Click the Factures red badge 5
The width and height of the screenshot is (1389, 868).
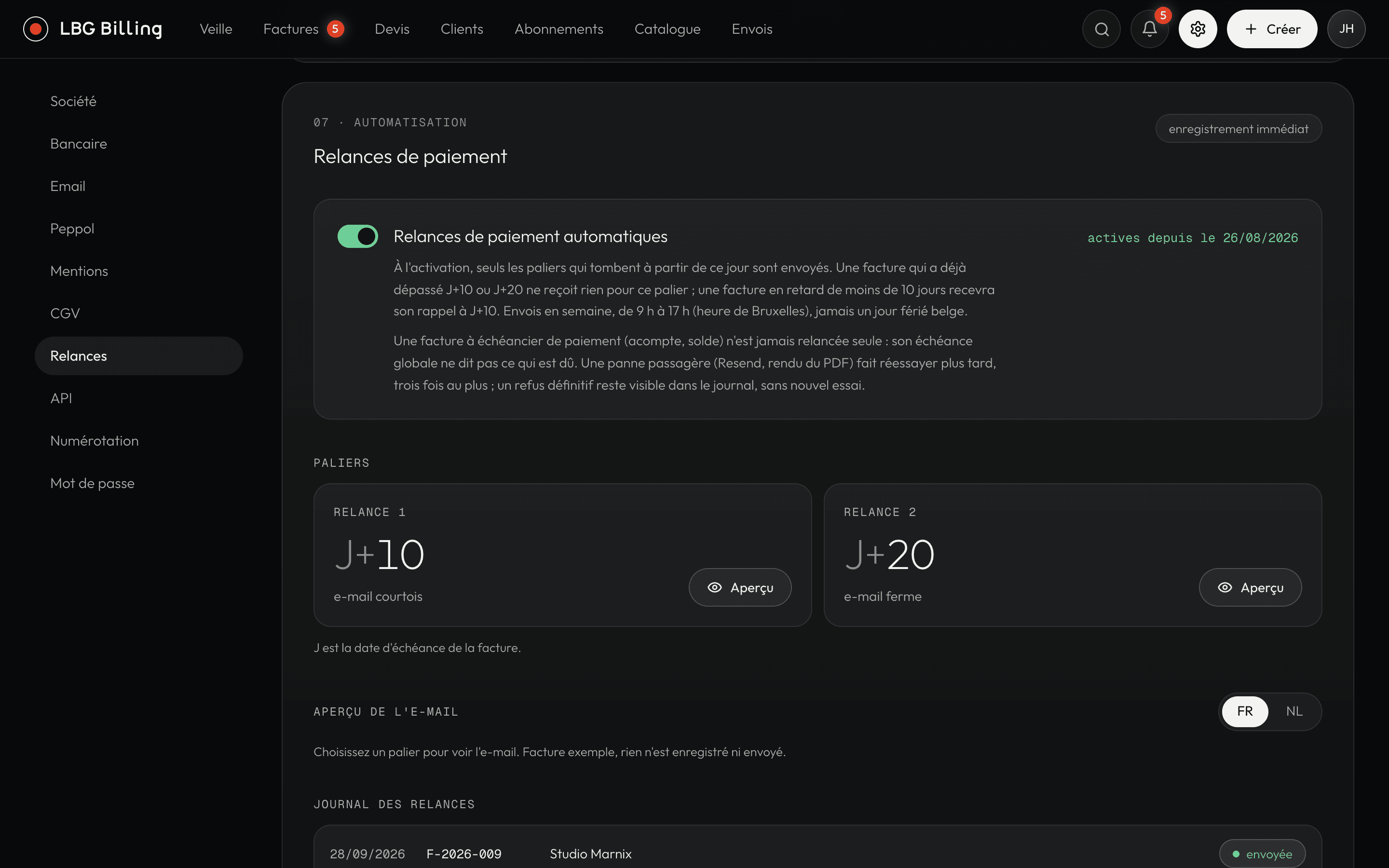[335, 29]
